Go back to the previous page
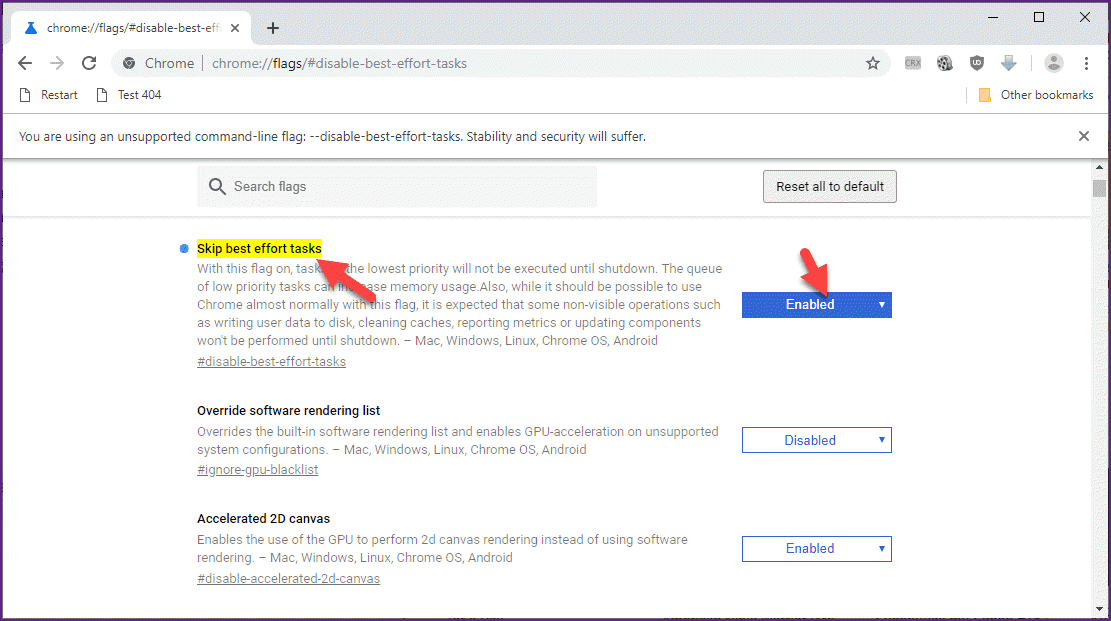1111x621 pixels. coord(25,63)
